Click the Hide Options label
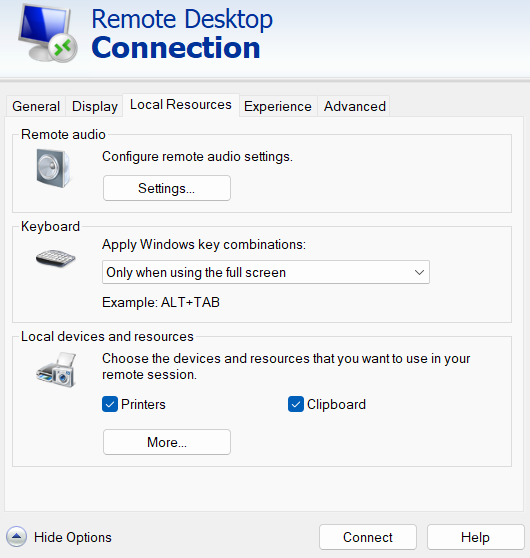The image size is (530, 558). point(73,537)
